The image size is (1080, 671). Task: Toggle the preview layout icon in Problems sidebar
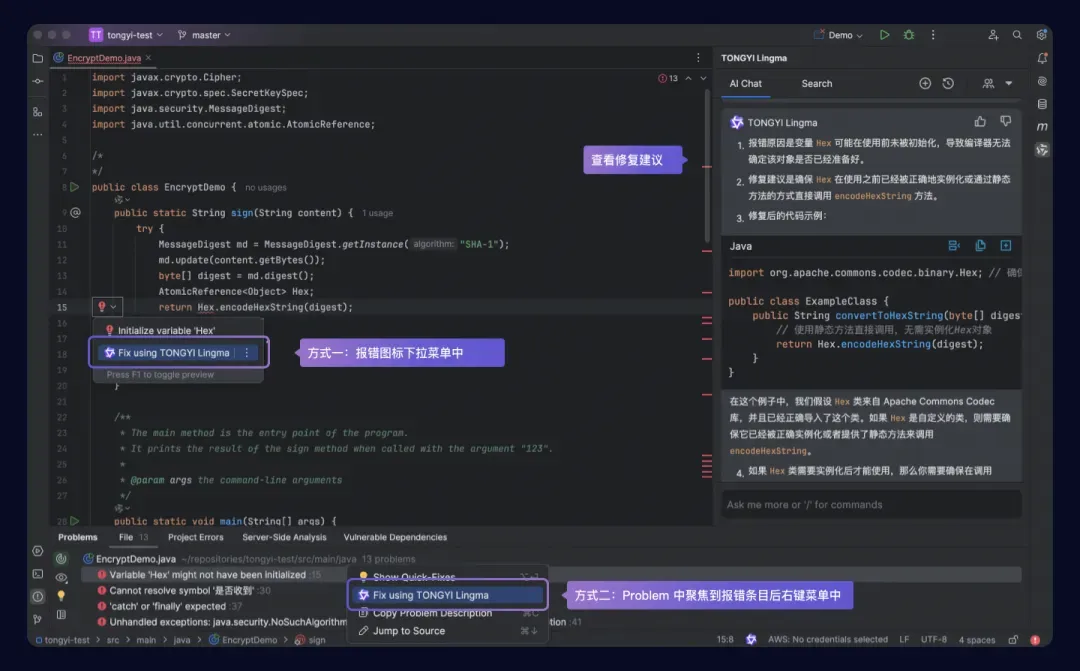coord(61,615)
